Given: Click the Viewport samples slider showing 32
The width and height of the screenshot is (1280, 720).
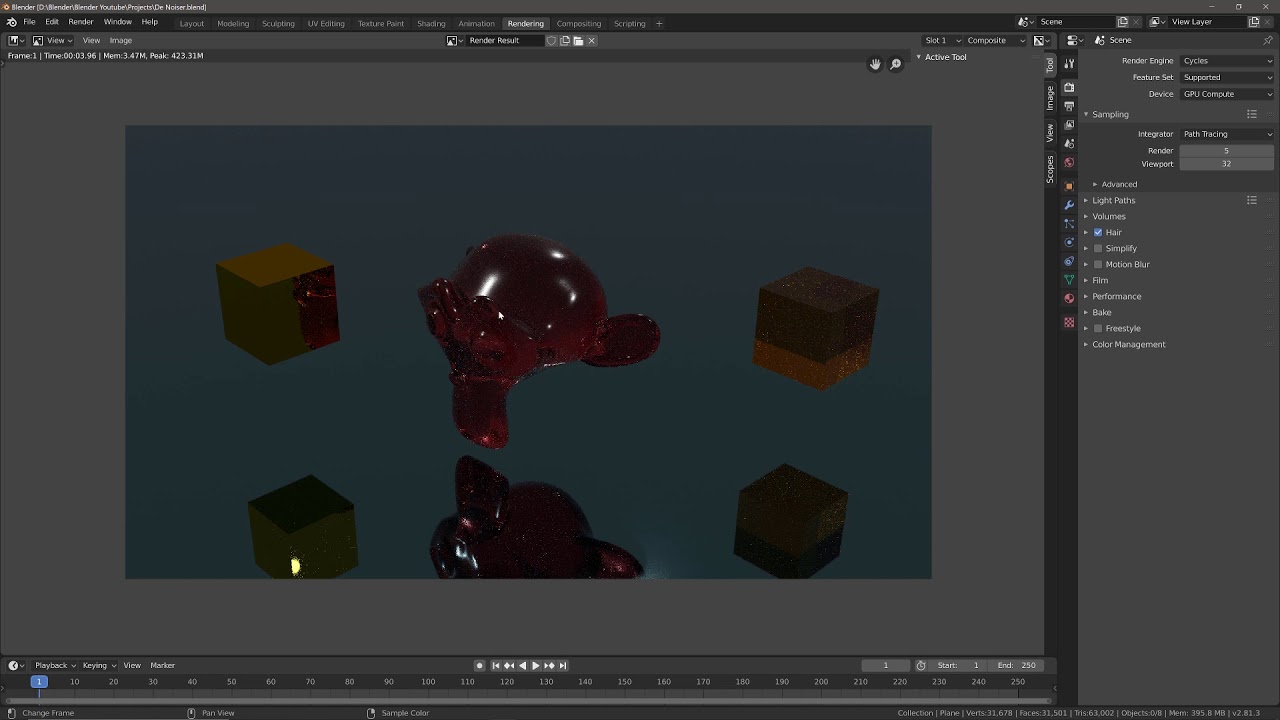Looking at the screenshot, I should (x=1227, y=163).
